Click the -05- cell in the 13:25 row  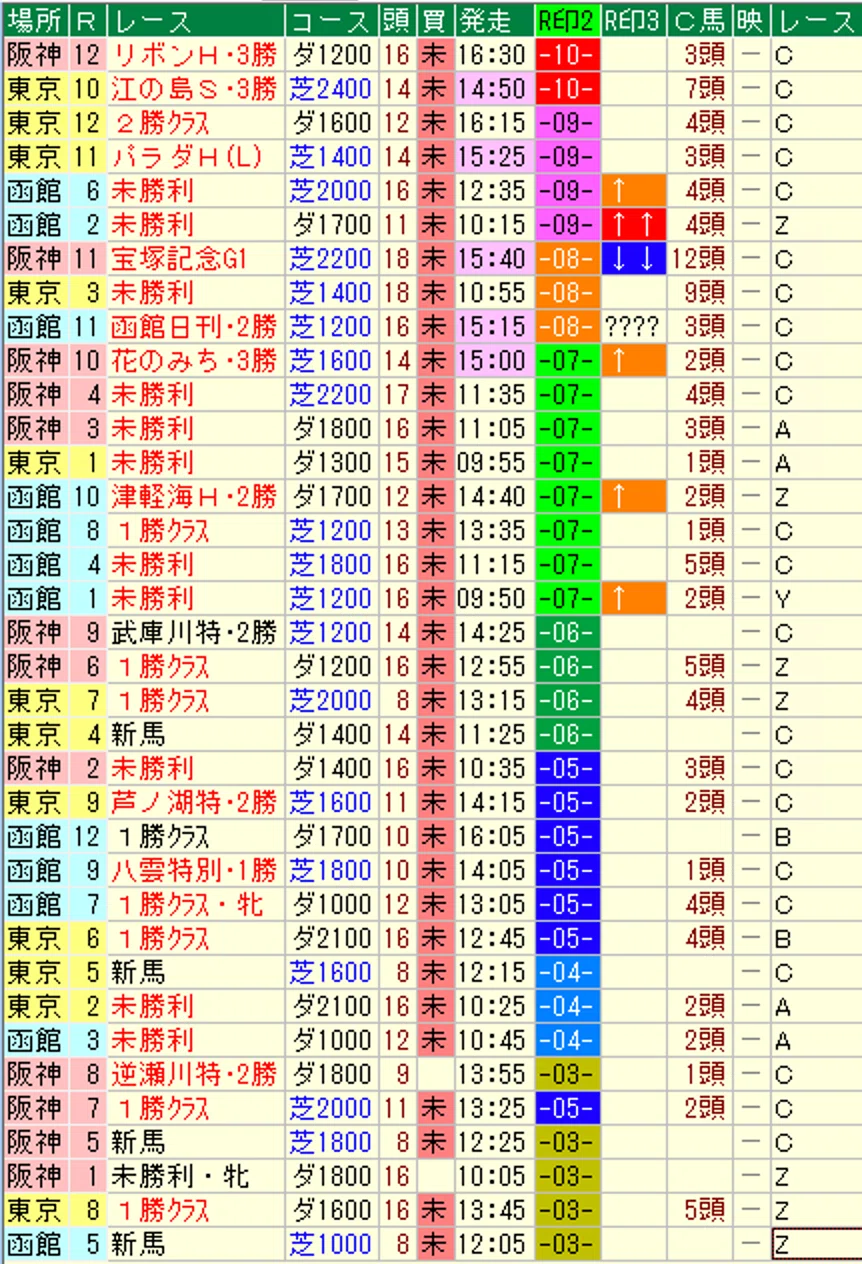click(567, 1109)
